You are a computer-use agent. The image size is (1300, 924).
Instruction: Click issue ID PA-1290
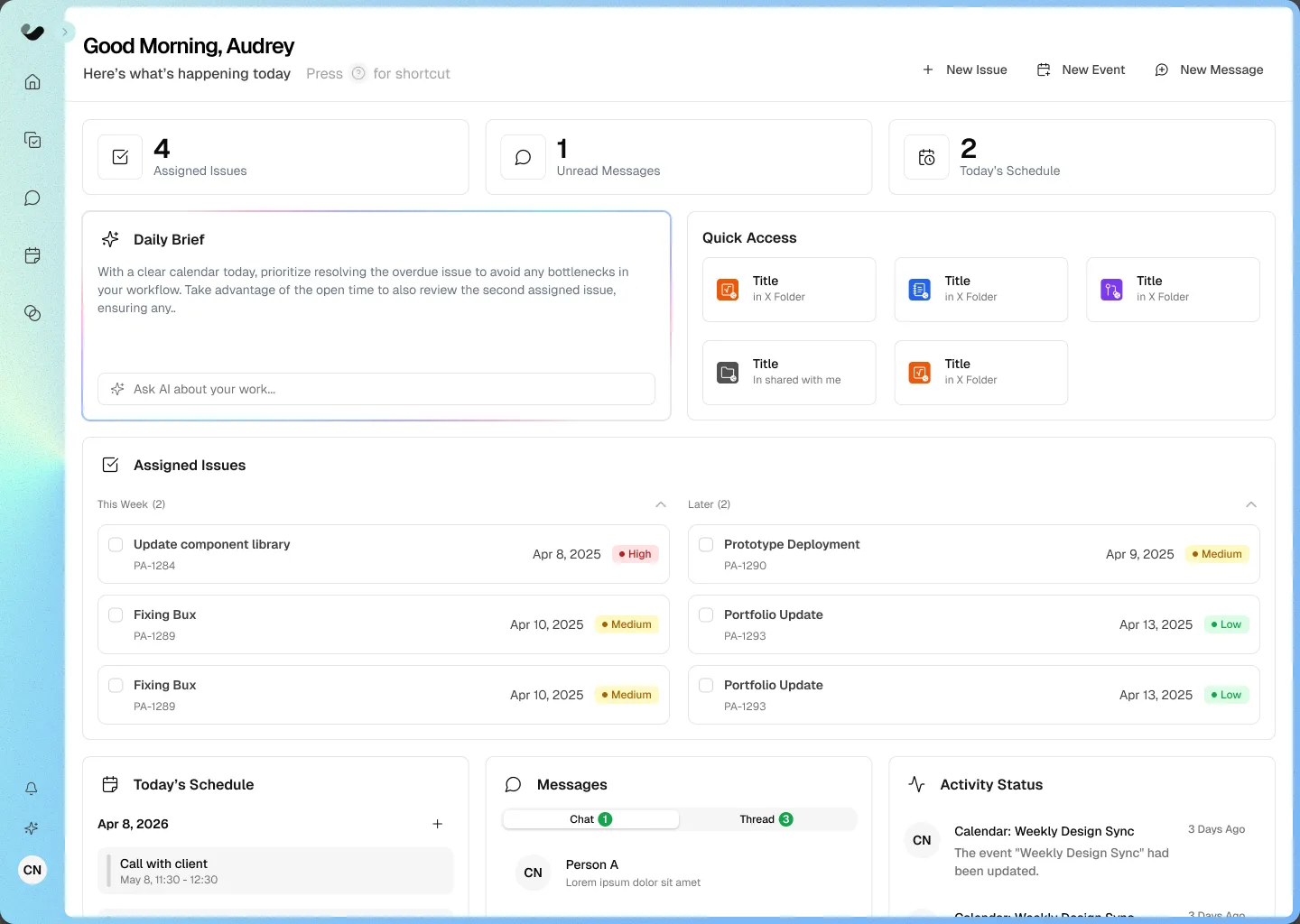745,566
